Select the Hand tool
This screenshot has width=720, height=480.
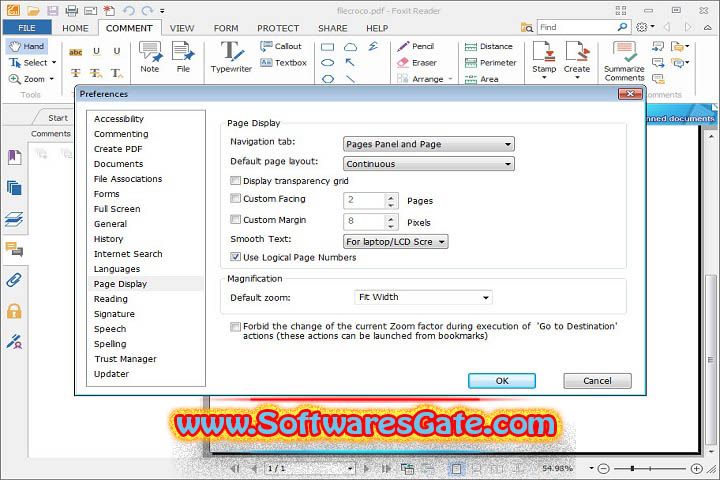tap(27, 46)
